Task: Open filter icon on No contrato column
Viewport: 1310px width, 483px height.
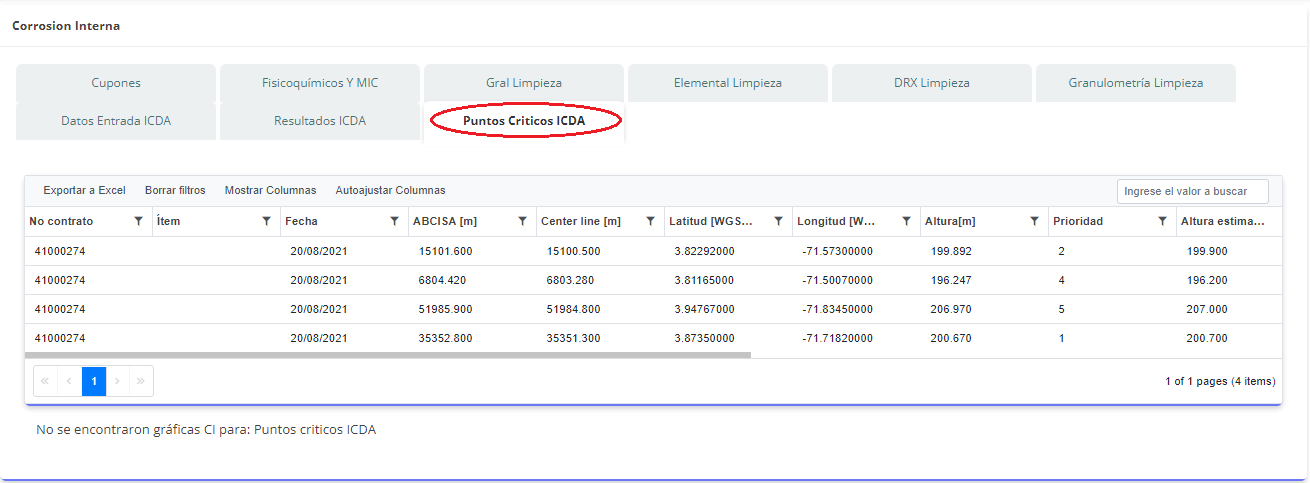Action: click(138, 221)
